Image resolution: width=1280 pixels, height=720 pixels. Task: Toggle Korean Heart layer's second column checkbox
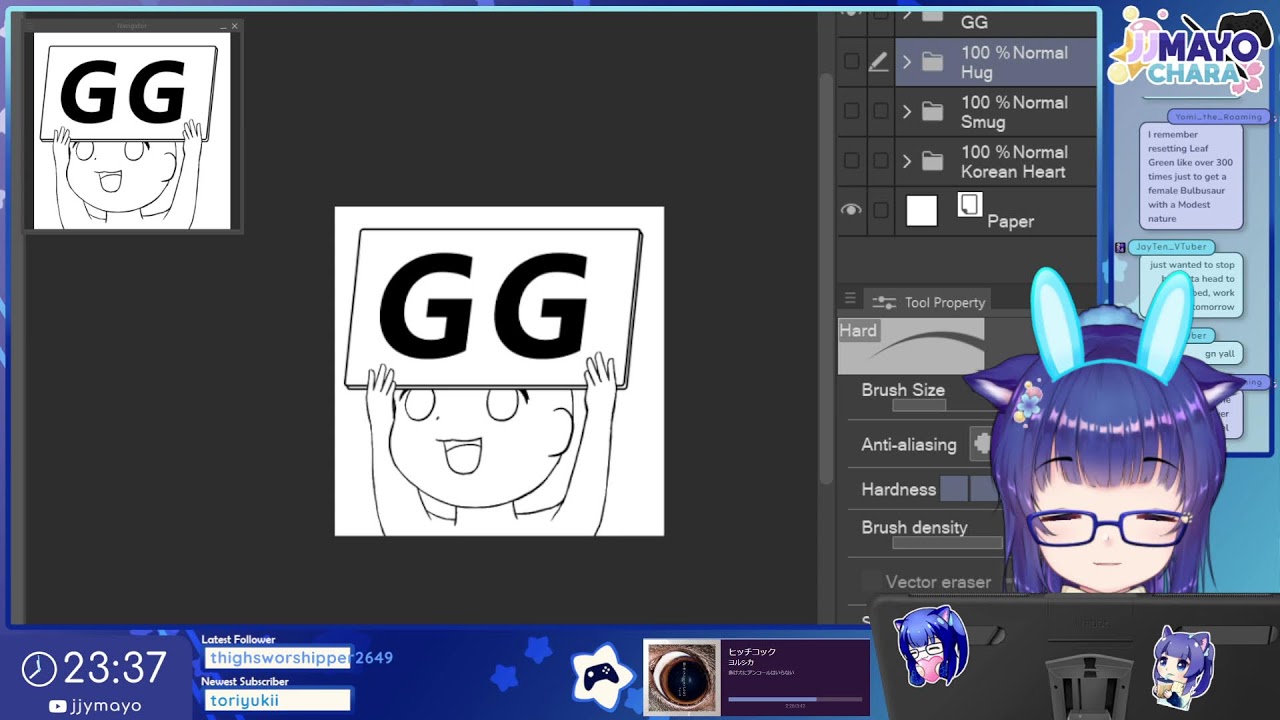(880, 161)
